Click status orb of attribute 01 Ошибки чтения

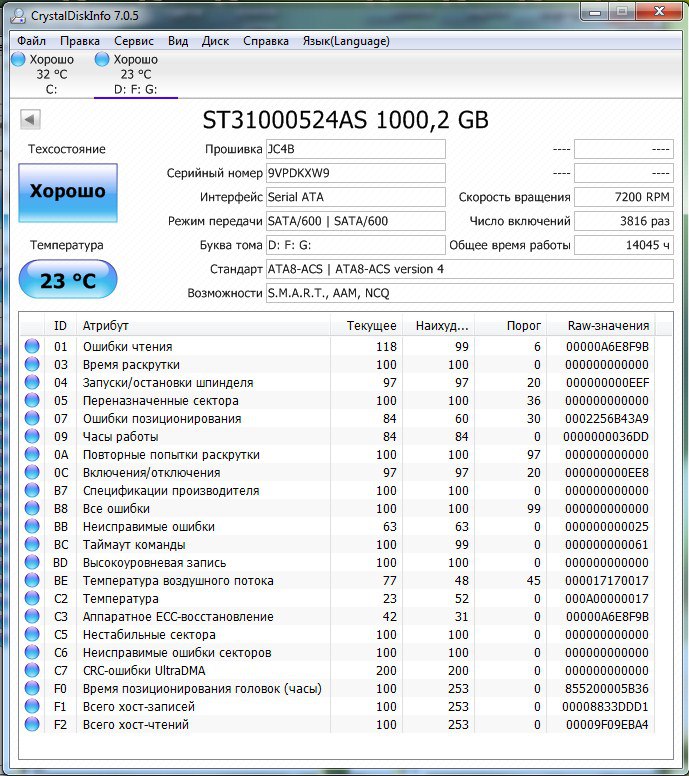tap(32, 346)
